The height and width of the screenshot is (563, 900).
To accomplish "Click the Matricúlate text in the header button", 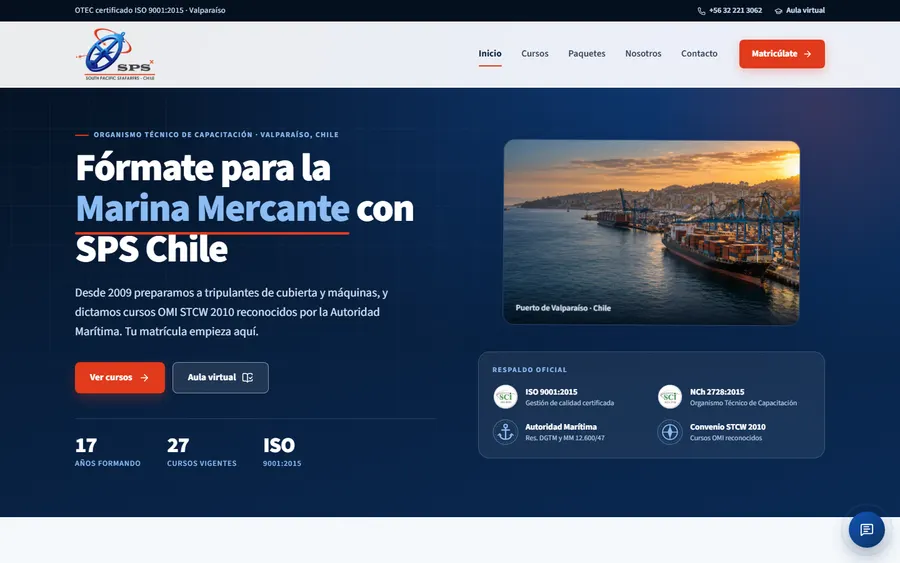I will point(774,54).
